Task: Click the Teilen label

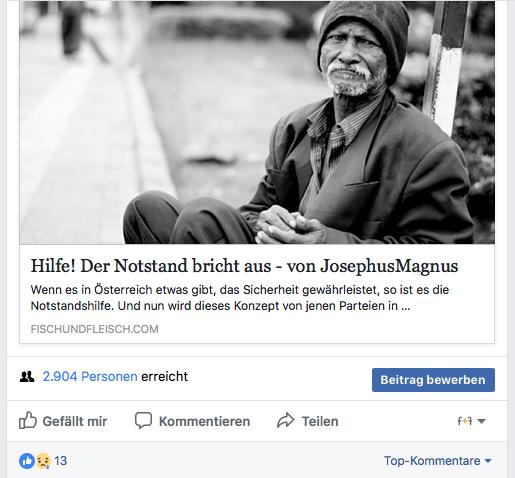Action: click(320, 421)
